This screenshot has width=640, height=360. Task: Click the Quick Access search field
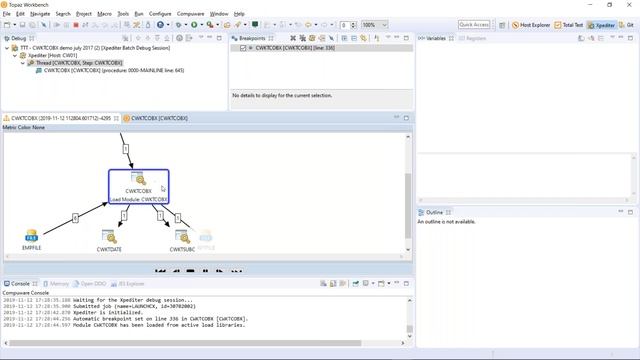[474, 25]
